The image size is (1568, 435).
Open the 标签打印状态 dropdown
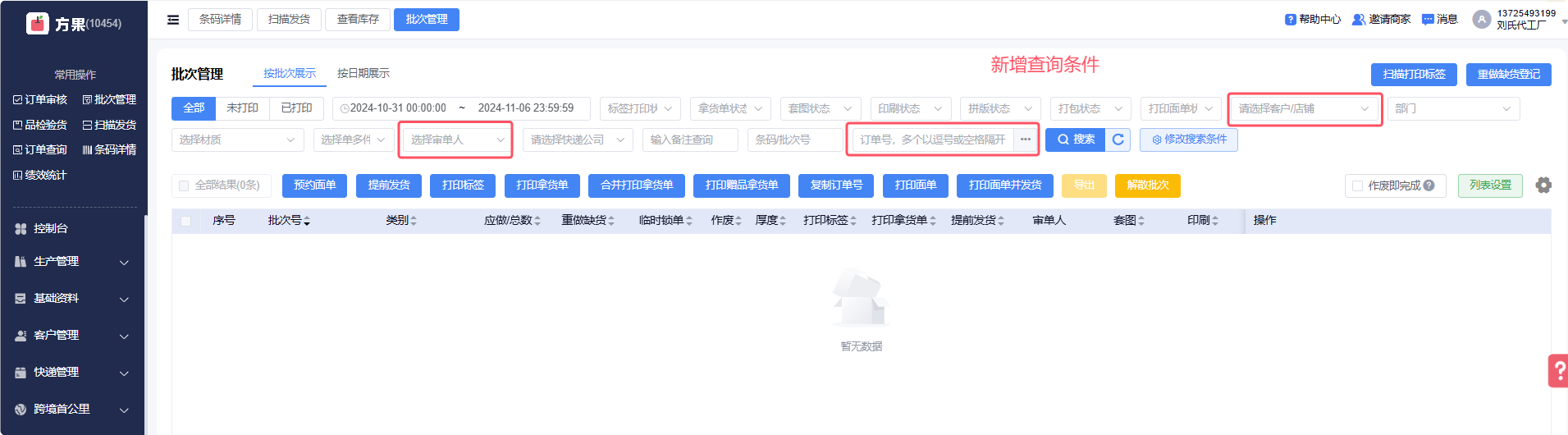click(640, 108)
